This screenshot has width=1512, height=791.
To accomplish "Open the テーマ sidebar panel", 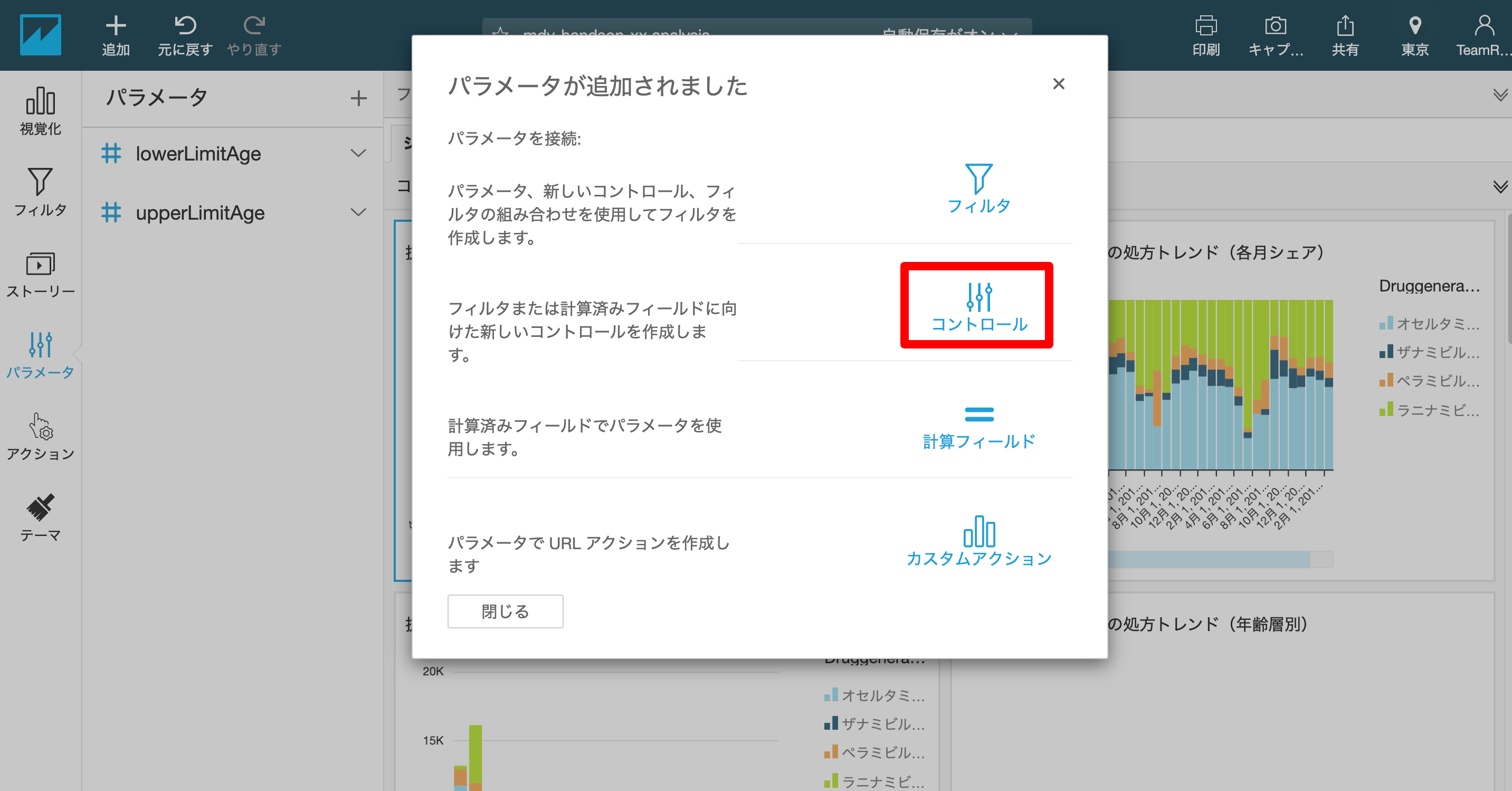I will (x=41, y=518).
